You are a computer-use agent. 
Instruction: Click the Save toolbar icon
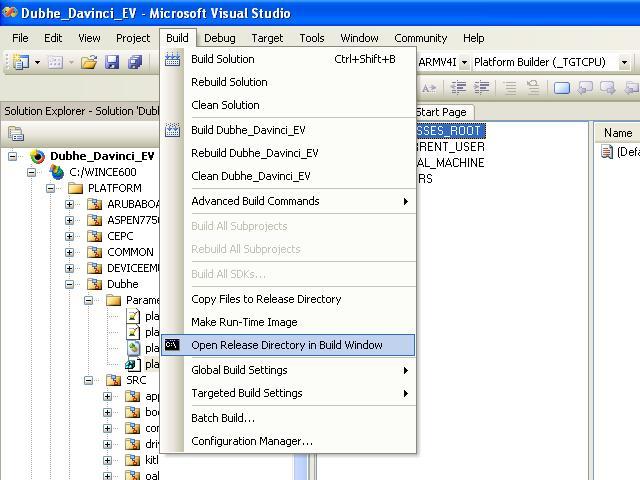coord(112,62)
